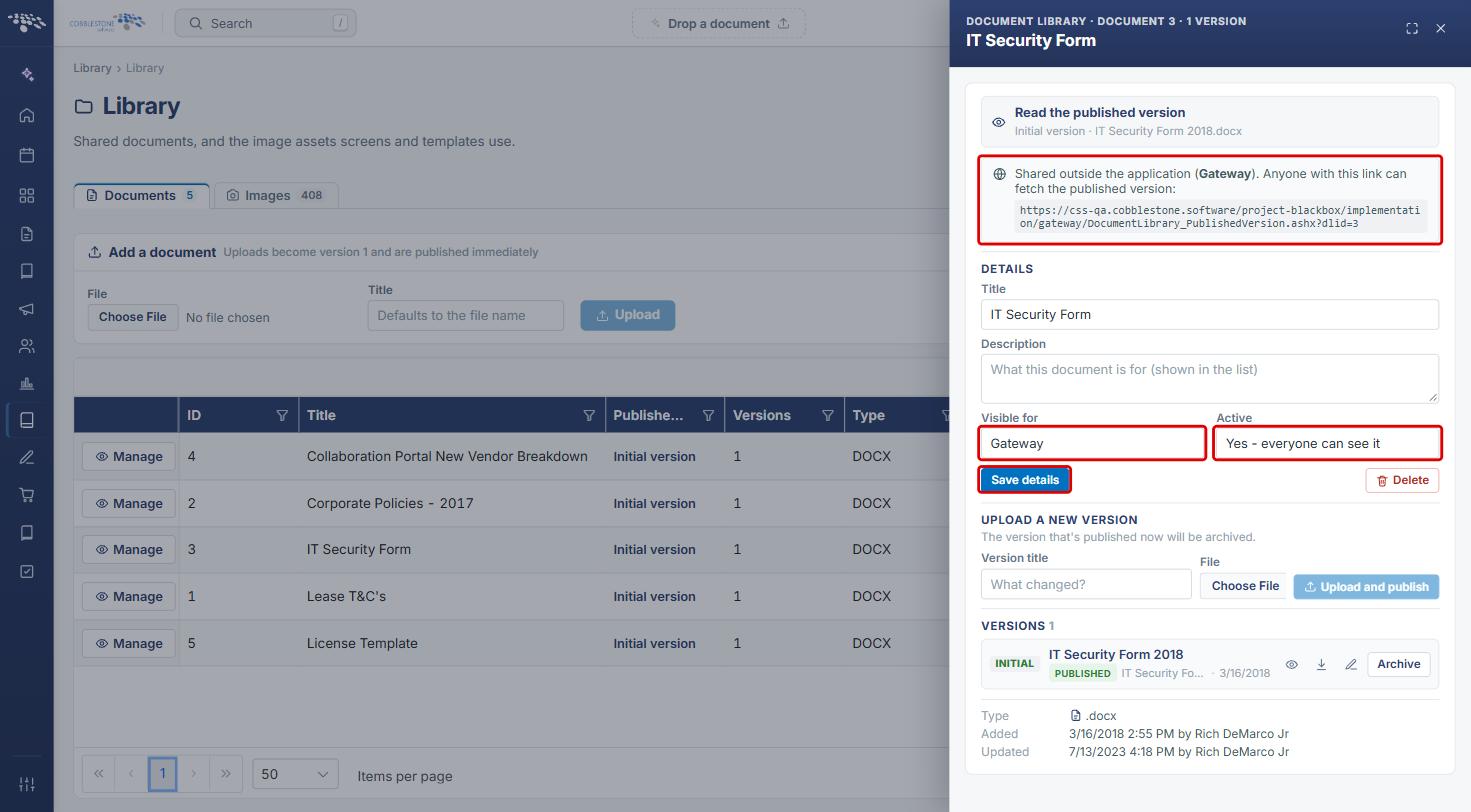Screen dimensions: 1471x812
Task: Open the items per page dropdown
Action: [x=295, y=774]
